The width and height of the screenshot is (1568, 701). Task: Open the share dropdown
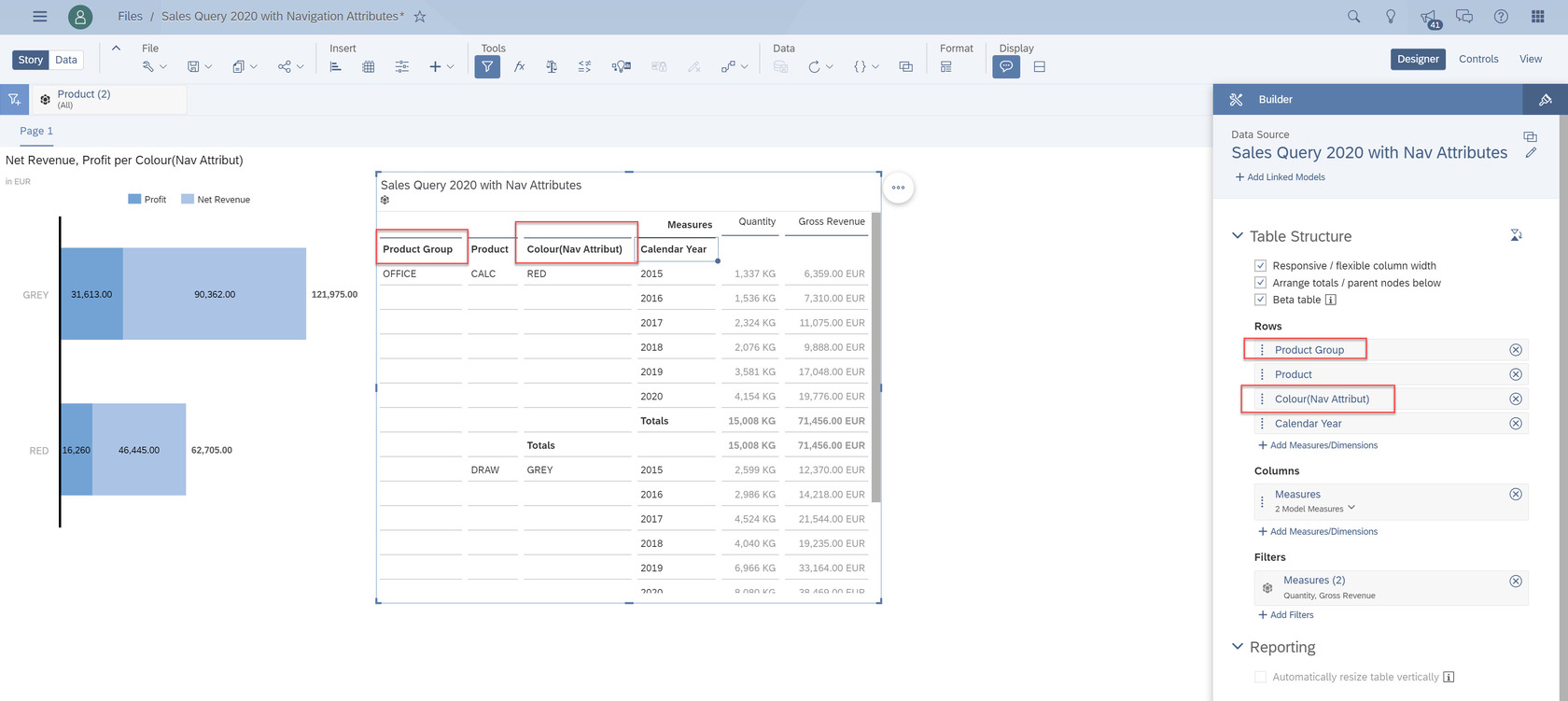pyautogui.click(x=290, y=66)
